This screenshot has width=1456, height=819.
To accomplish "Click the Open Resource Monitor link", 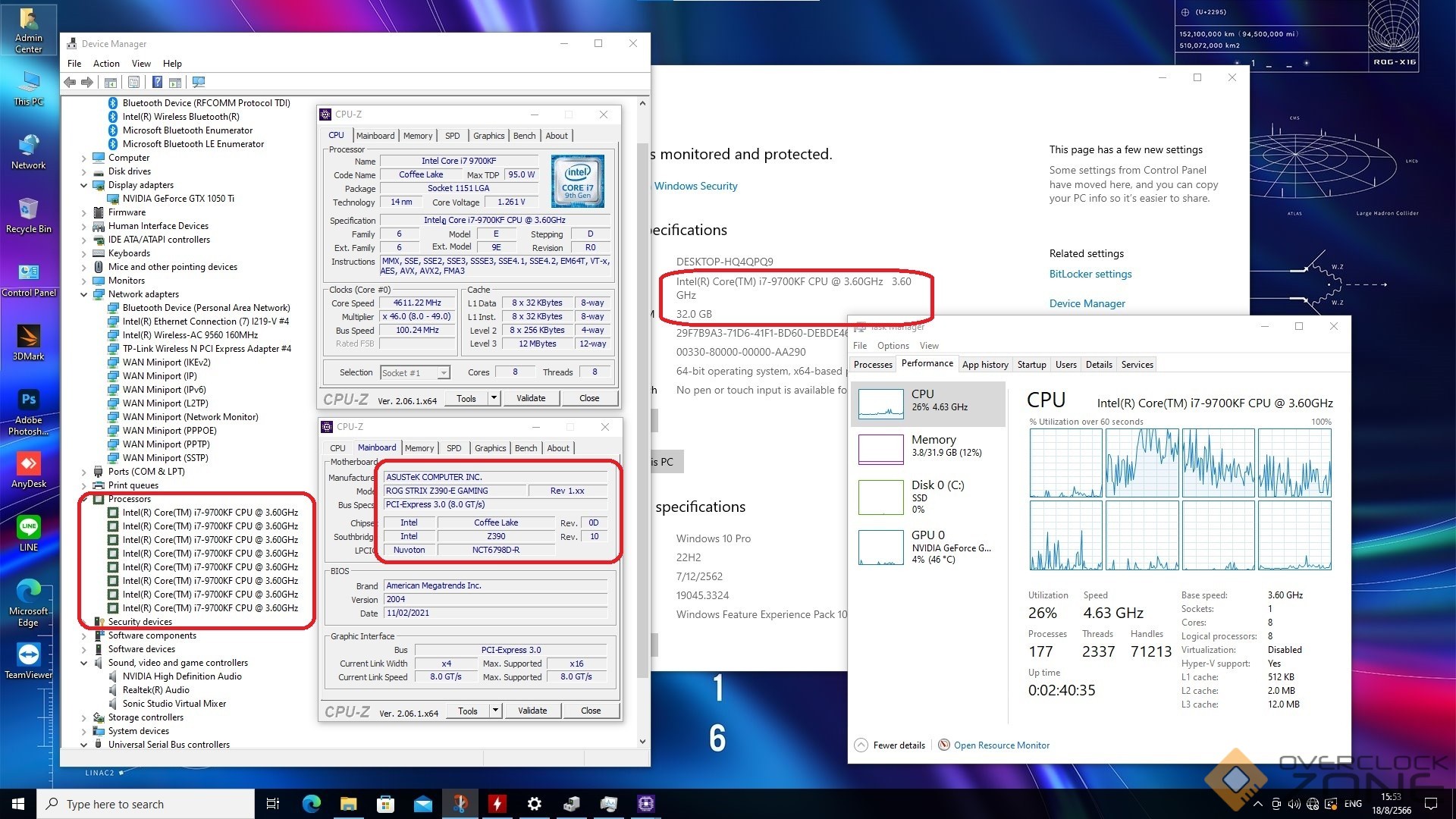I will tap(1001, 745).
